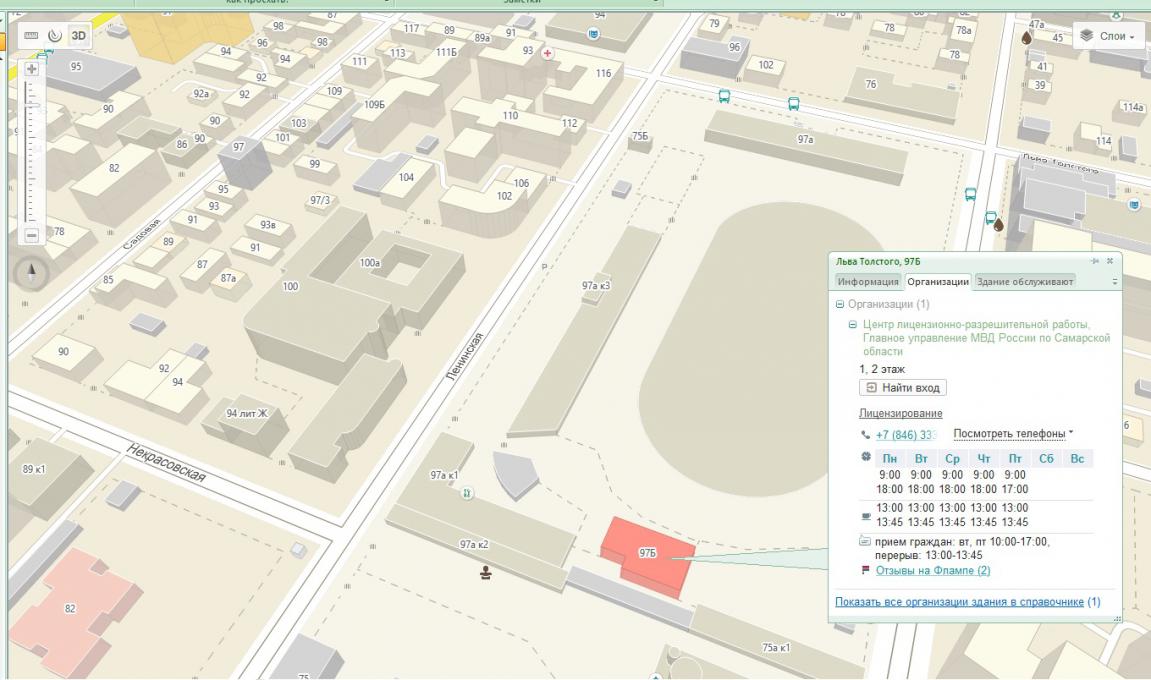This screenshot has width=1151, height=680.
Task: Click the compass north arrow
Action: pos(32,272)
